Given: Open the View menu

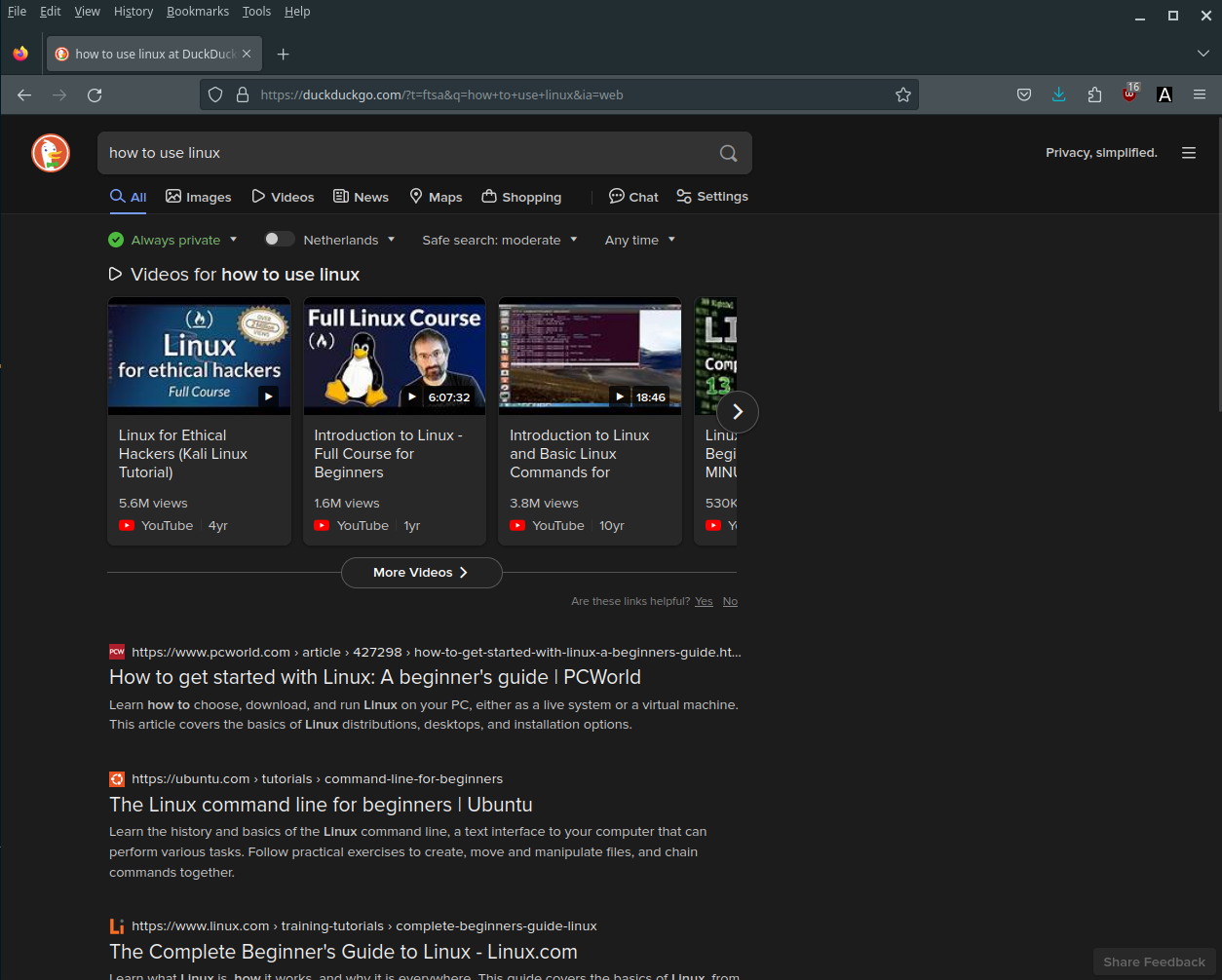Looking at the screenshot, I should pos(88,12).
